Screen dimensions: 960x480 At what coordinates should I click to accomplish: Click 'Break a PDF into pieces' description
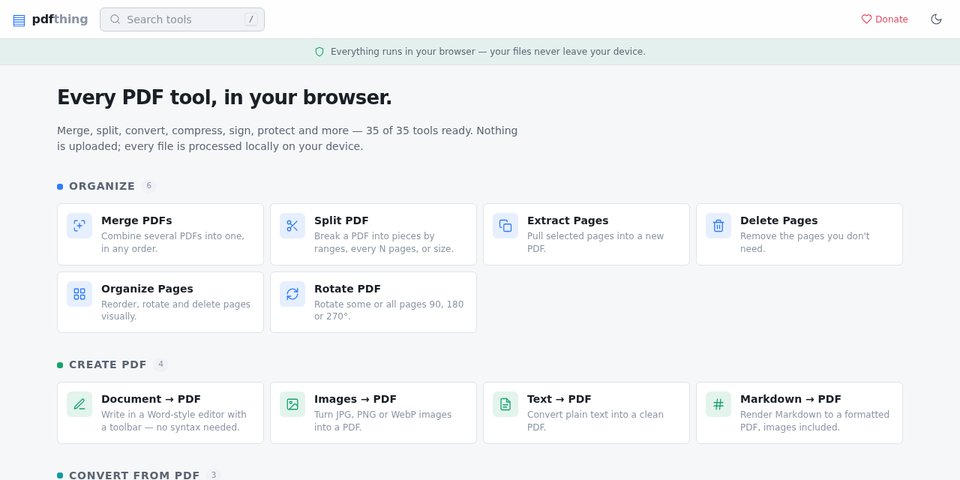(x=384, y=242)
